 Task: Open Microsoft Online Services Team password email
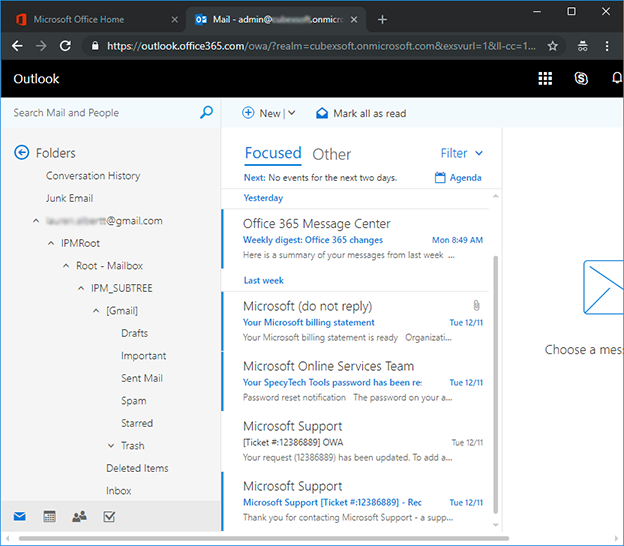point(356,381)
